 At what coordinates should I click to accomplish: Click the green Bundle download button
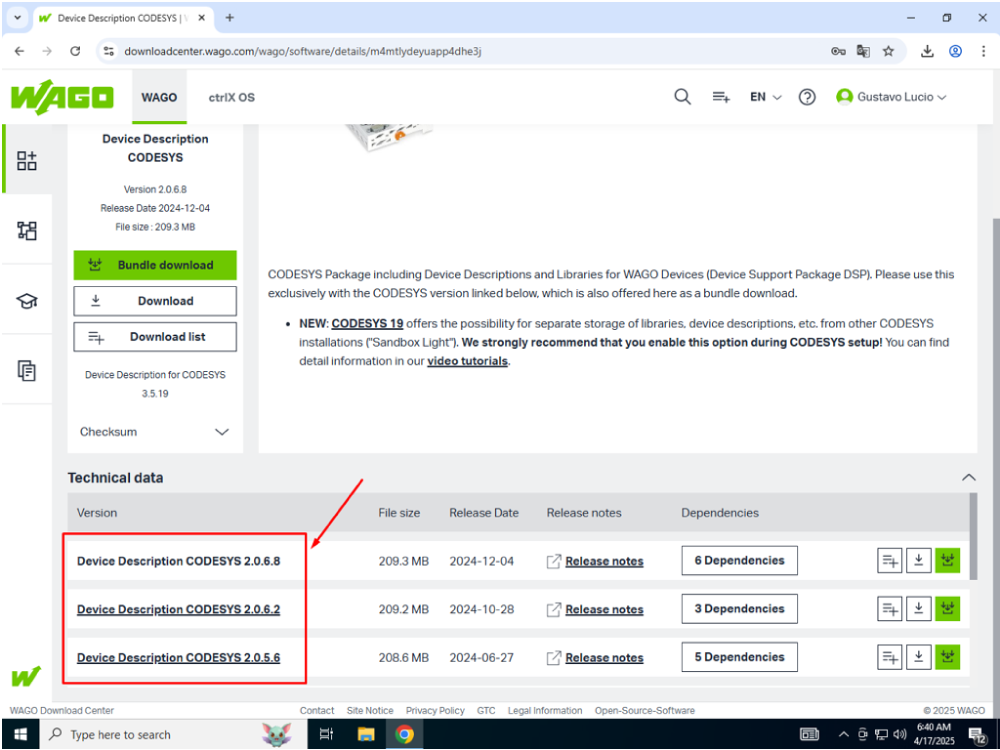point(155,265)
